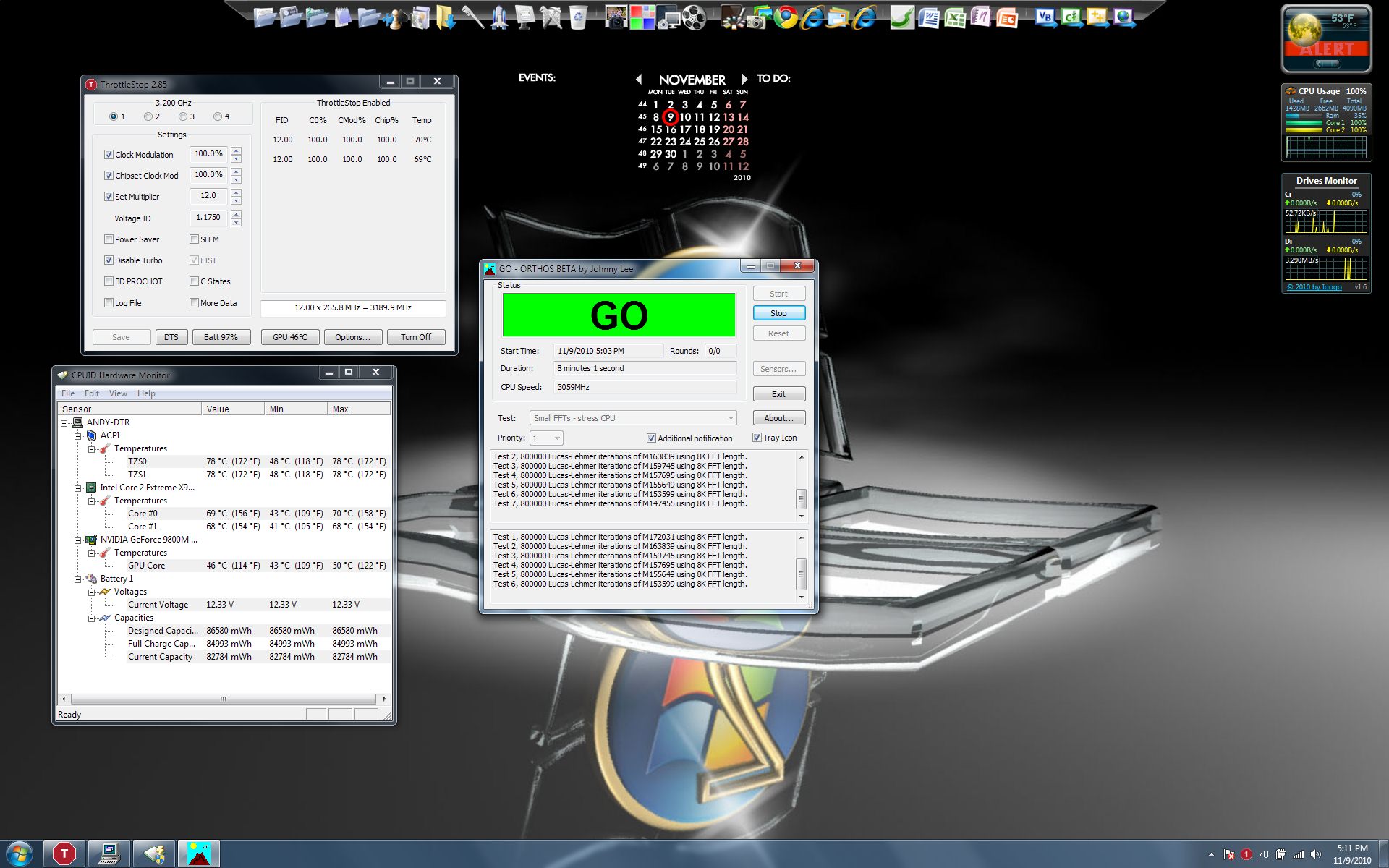
Task: Open the Edit menu in Hardware Monitor
Action: [92, 393]
